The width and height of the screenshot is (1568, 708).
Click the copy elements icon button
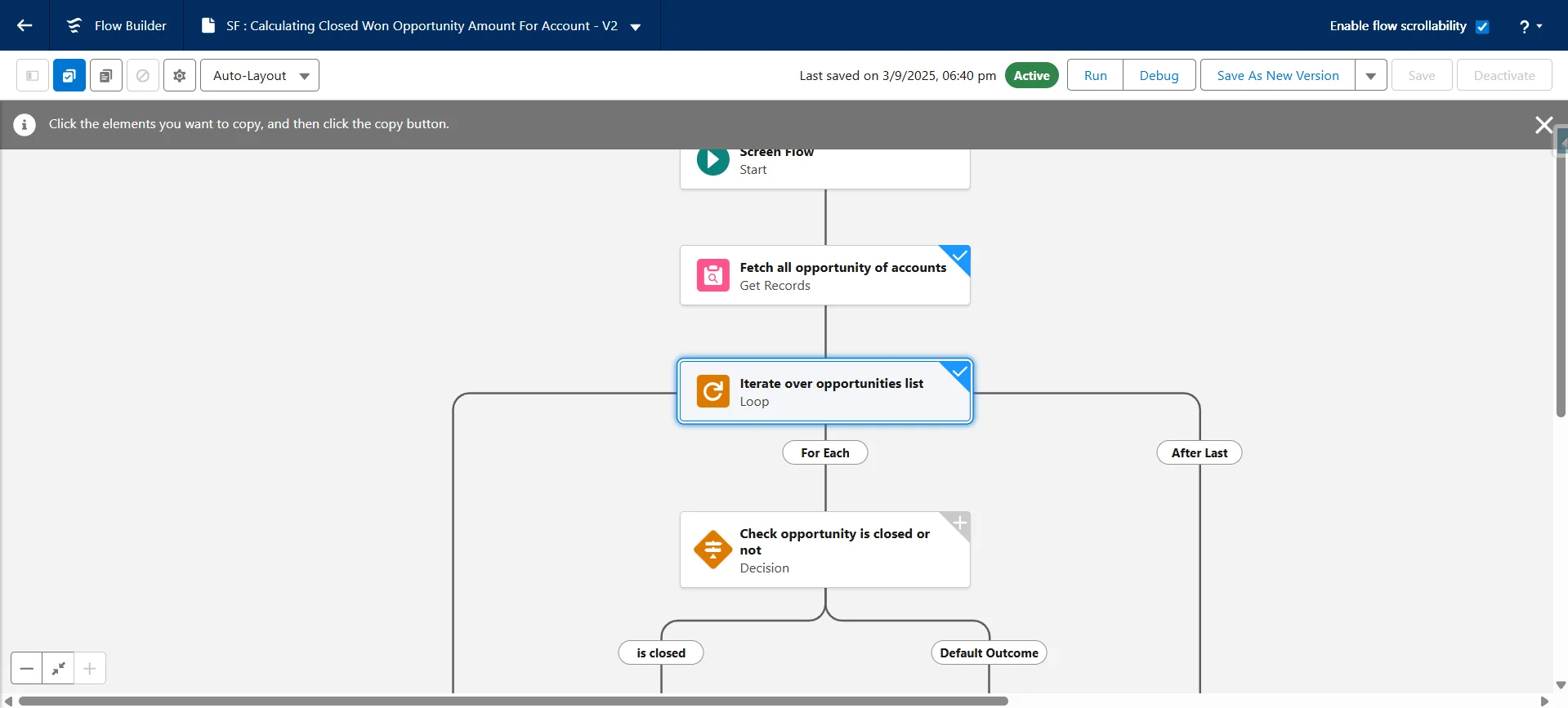106,75
